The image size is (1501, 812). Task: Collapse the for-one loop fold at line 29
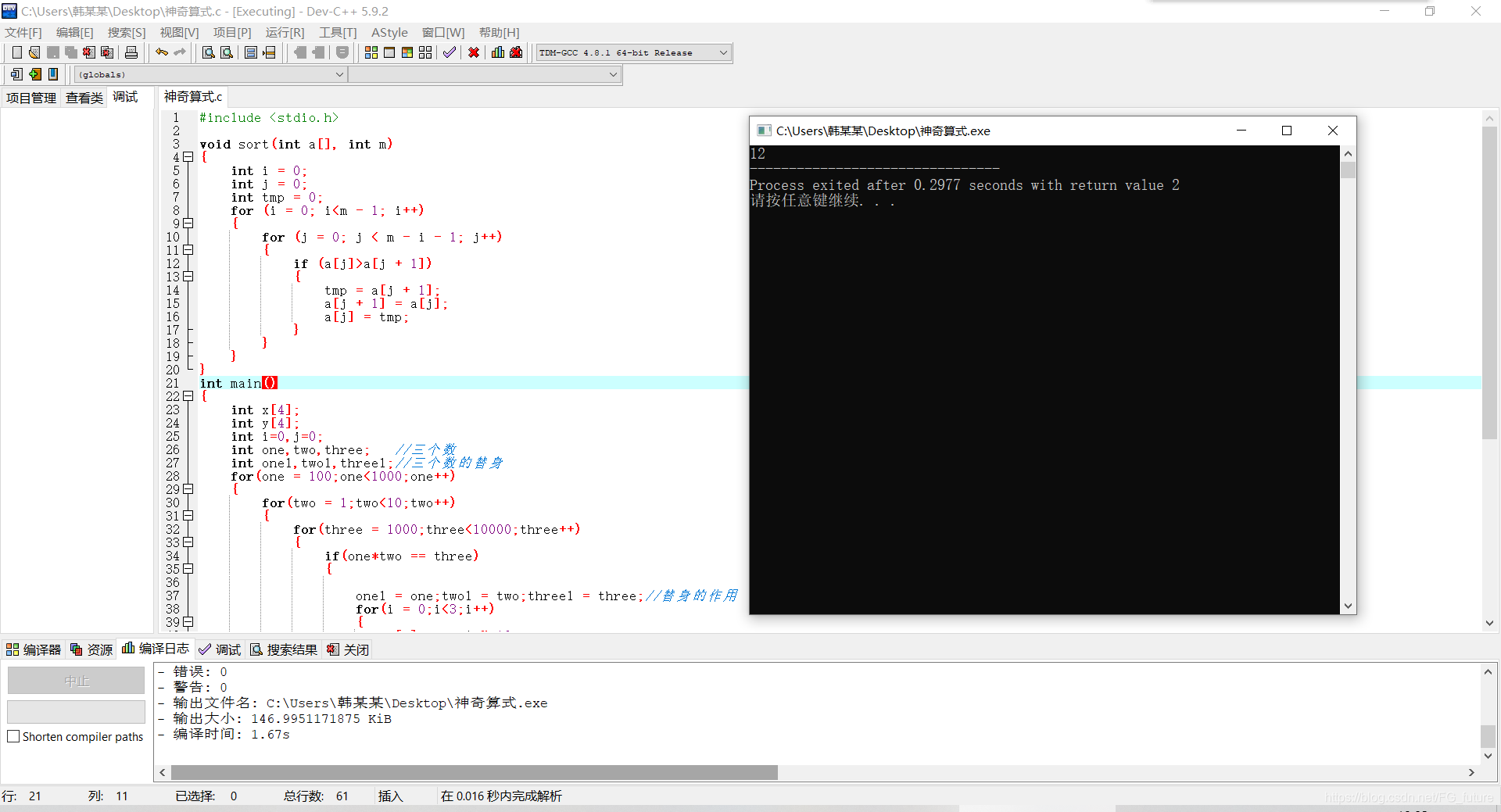pyautogui.click(x=188, y=489)
